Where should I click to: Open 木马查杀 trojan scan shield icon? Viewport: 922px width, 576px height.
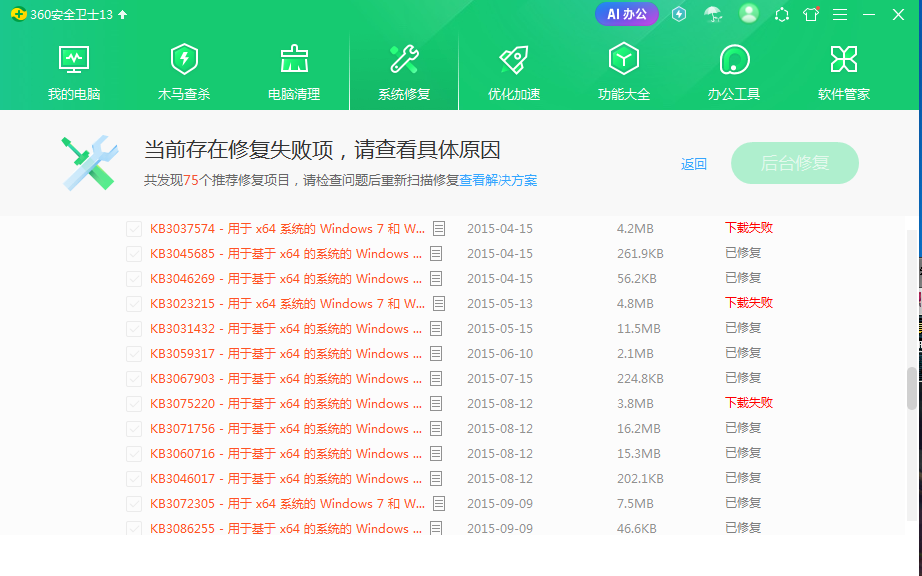(184, 60)
